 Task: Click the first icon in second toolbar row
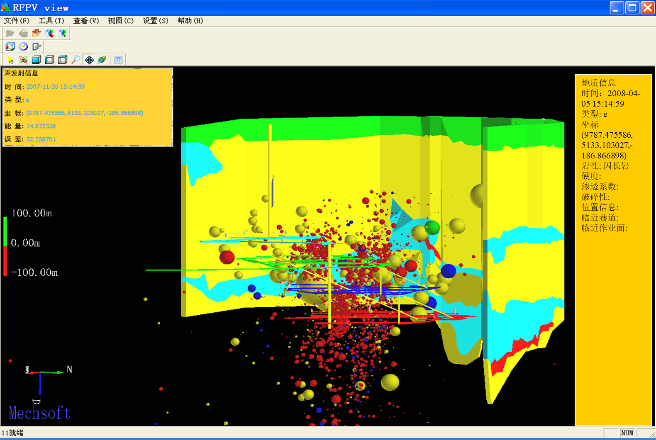(x=10, y=46)
